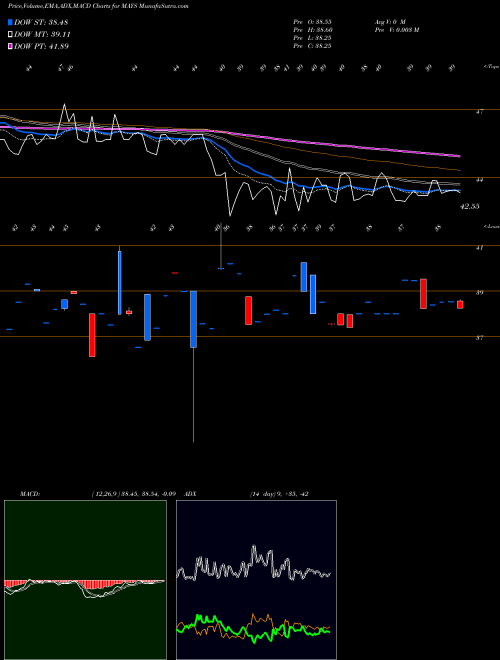Screen dimensions: 500x660
Task: Click ADX parameters '(14 day) 9, +33, -42'
Action: coord(279,494)
